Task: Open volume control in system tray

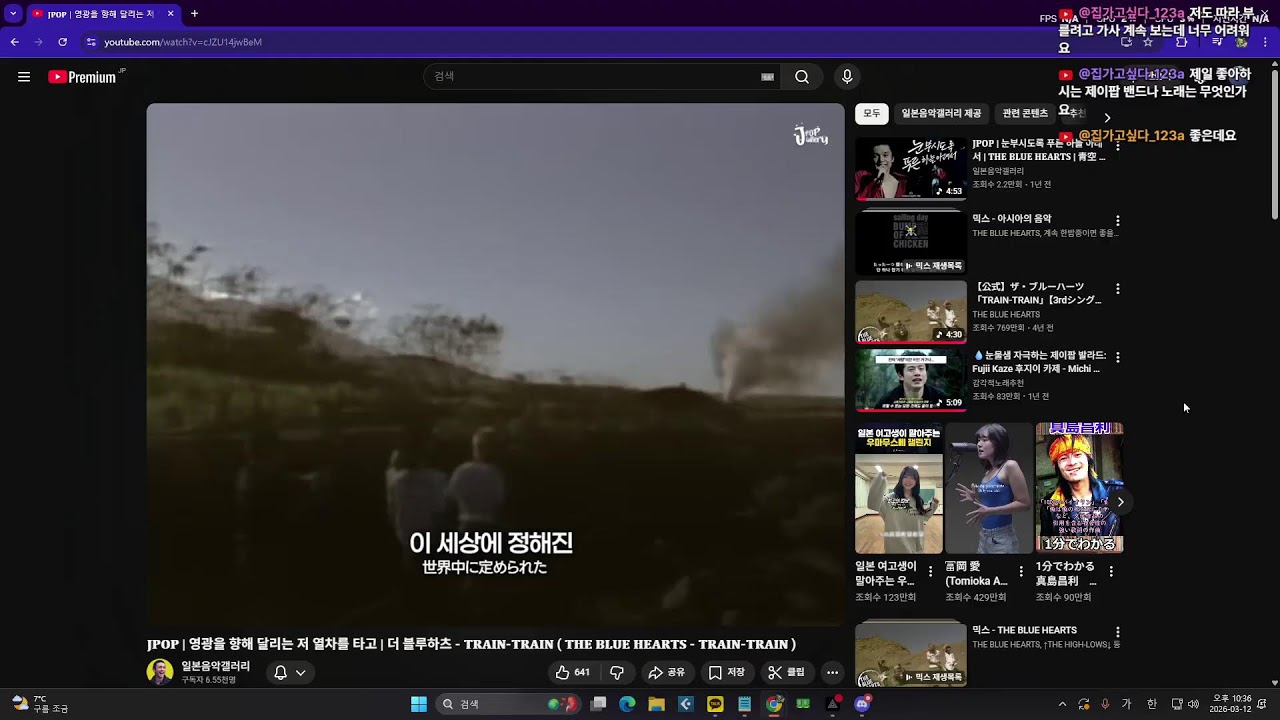Action: (1193, 704)
